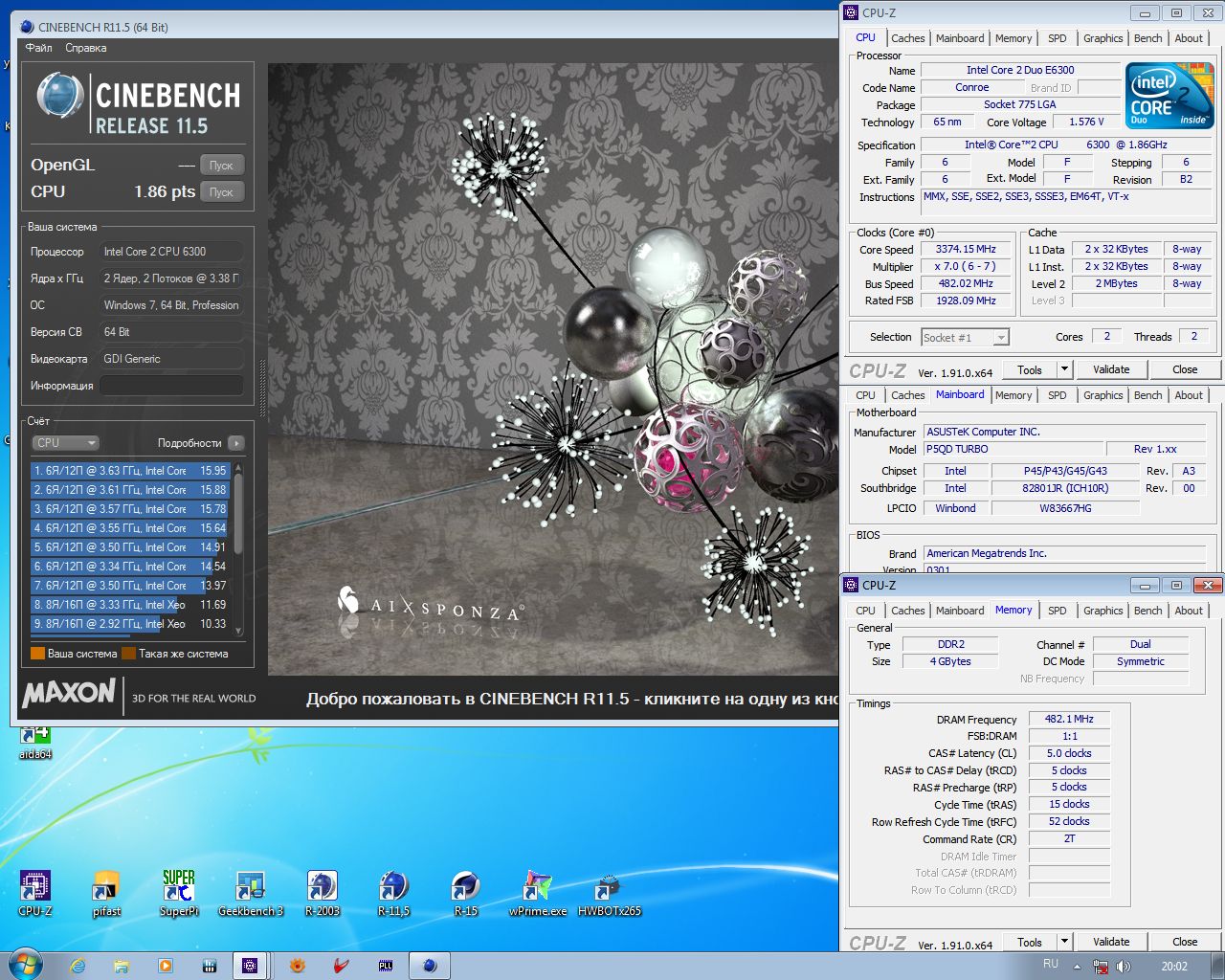Image resolution: width=1225 pixels, height=980 pixels.
Task: Open Graphics tab in Timings CPU-Z window
Action: pyautogui.click(x=1102, y=611)
